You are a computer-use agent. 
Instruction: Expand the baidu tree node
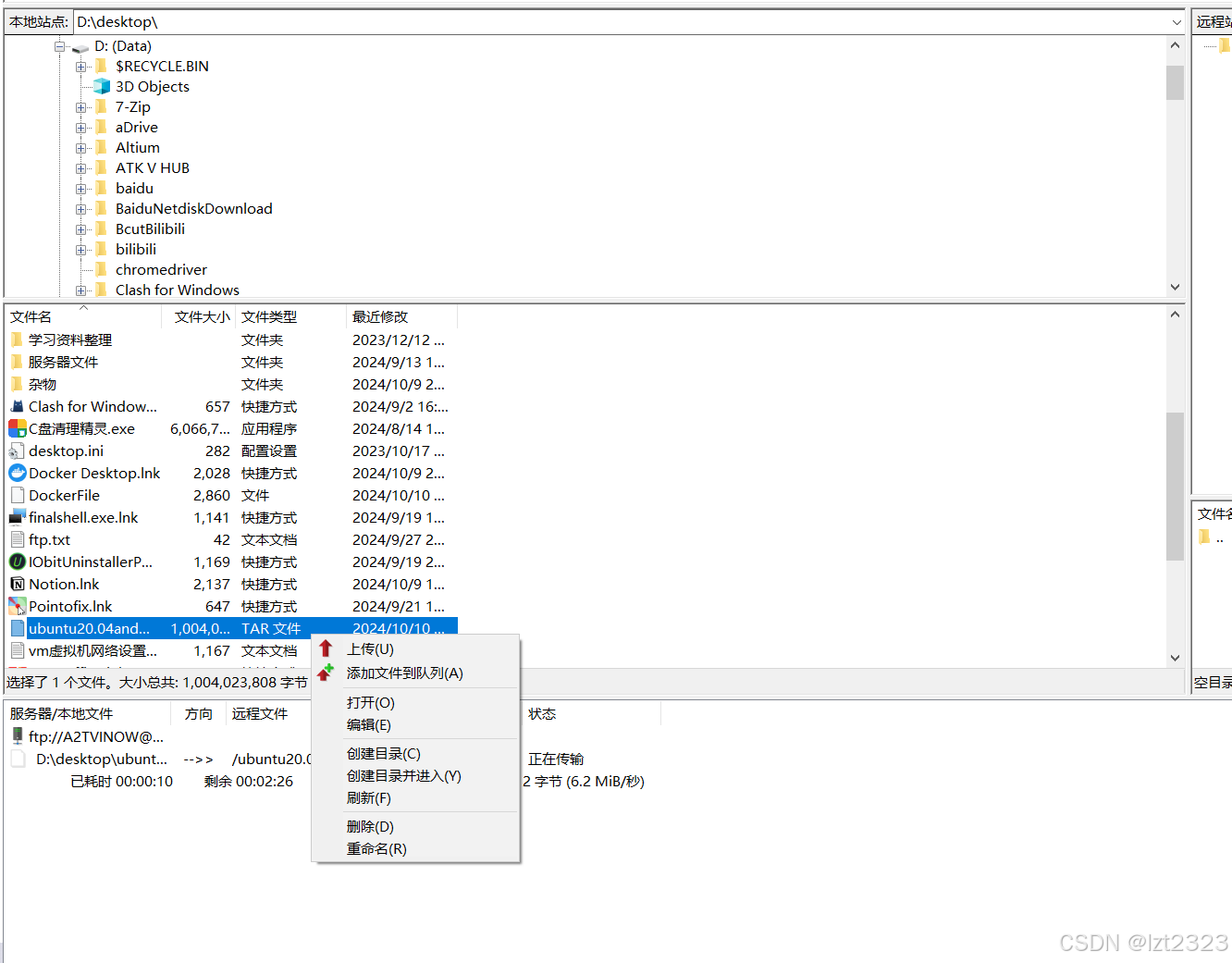[x=81, y=189]
